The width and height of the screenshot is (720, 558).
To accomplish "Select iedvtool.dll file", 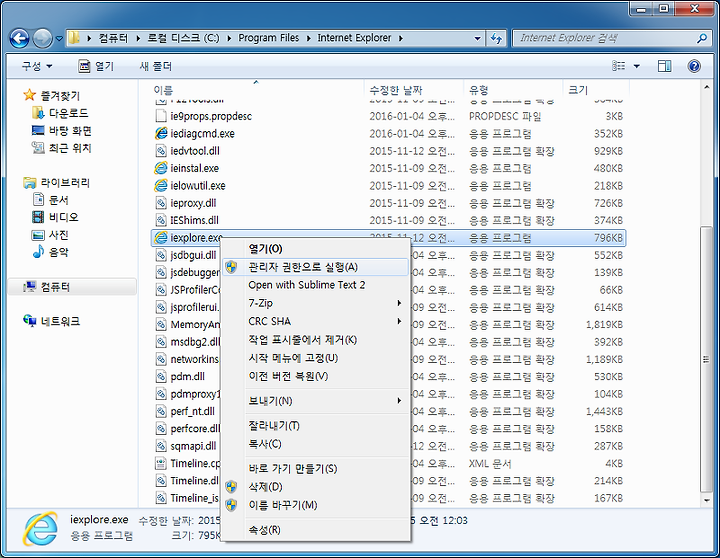I will point(195,151).
